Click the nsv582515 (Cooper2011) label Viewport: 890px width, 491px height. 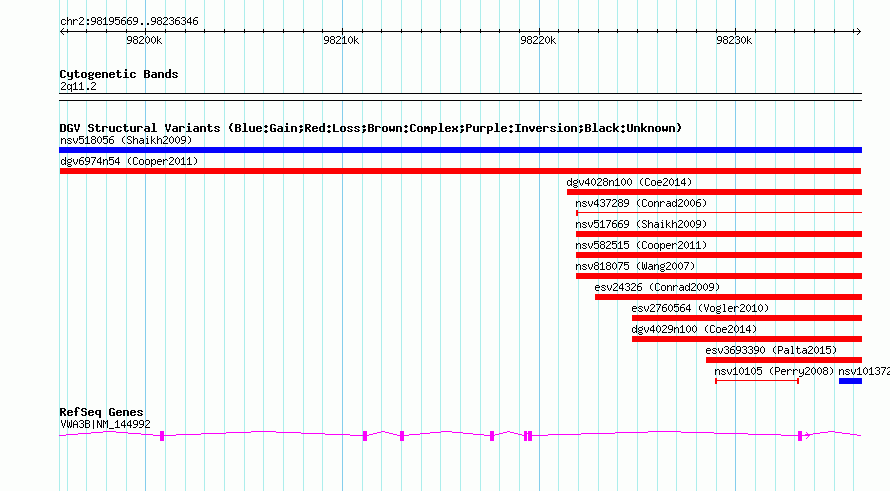tap(641, 245)
